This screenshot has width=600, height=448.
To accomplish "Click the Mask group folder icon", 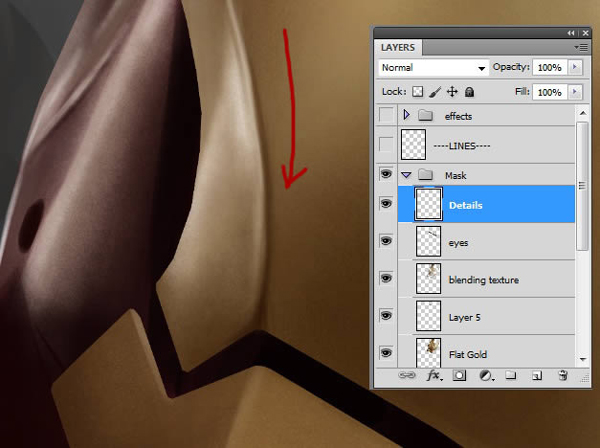I will click(425, 175).
